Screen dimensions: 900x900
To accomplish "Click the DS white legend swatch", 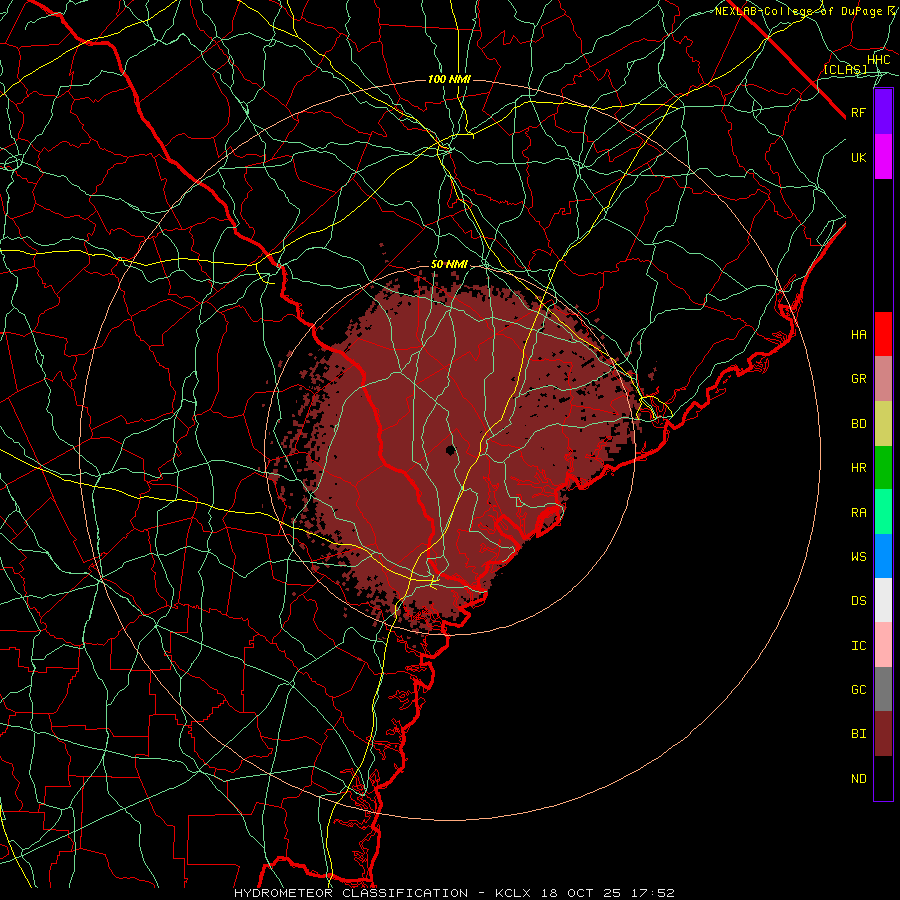I will click(x=883, y=600).
